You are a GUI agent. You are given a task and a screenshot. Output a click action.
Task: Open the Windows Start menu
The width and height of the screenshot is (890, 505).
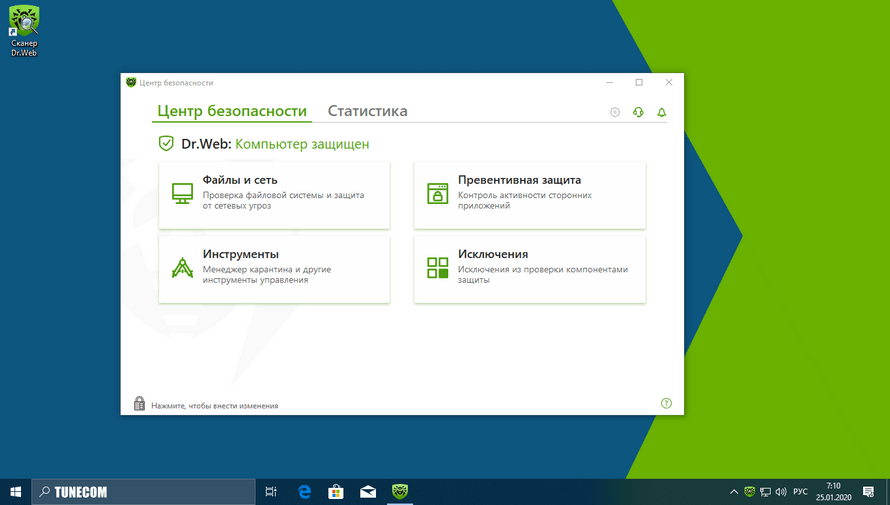pyautogui.click(x=15, y=492)
